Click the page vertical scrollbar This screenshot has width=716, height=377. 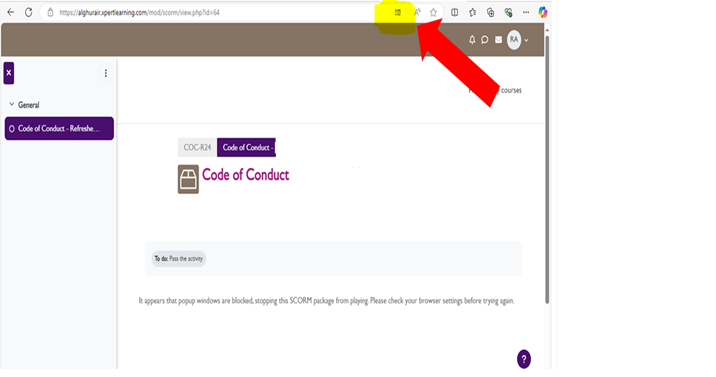pyautogui.click(x=547, y=169)
